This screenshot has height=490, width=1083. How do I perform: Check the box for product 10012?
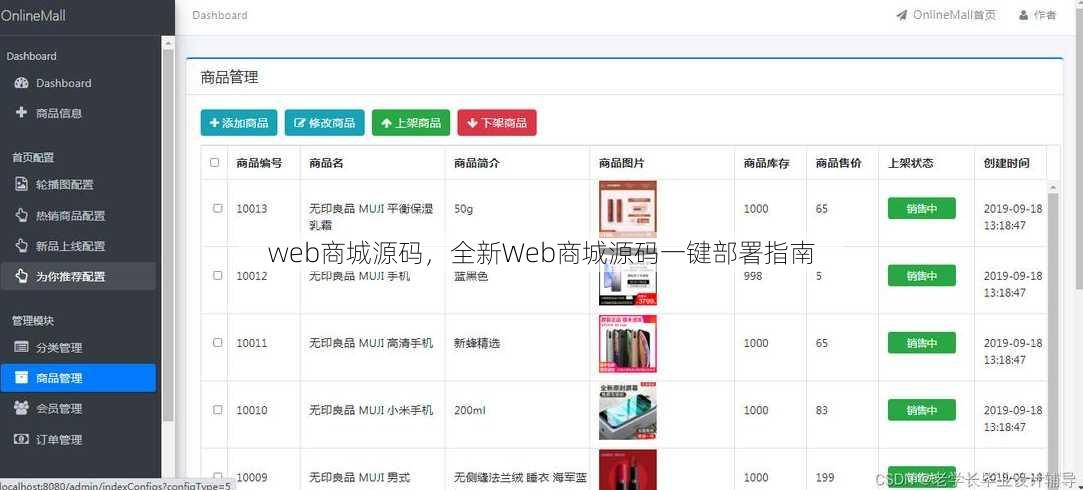coord(218,275)
